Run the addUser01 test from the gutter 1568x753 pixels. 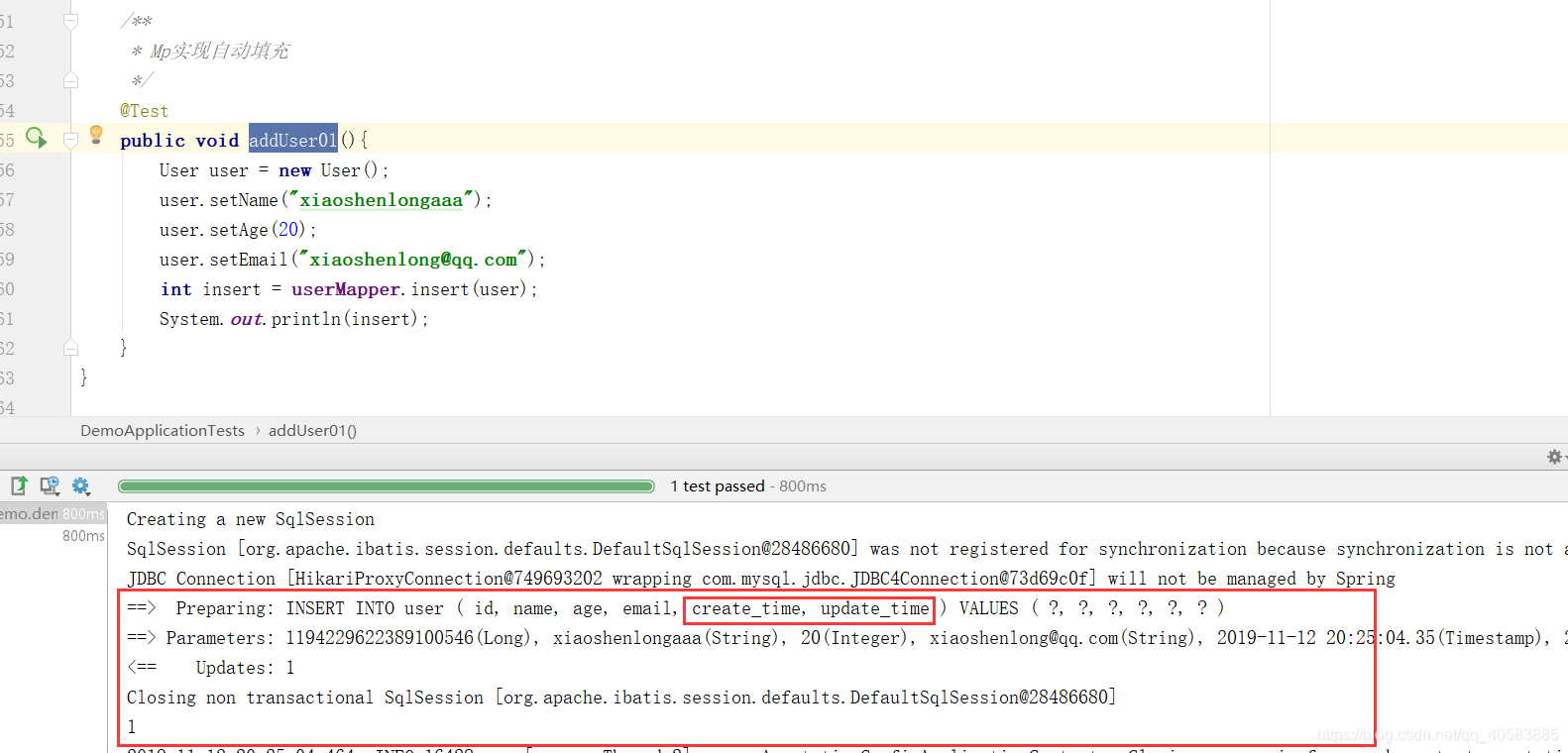click(x=36, y=138)
